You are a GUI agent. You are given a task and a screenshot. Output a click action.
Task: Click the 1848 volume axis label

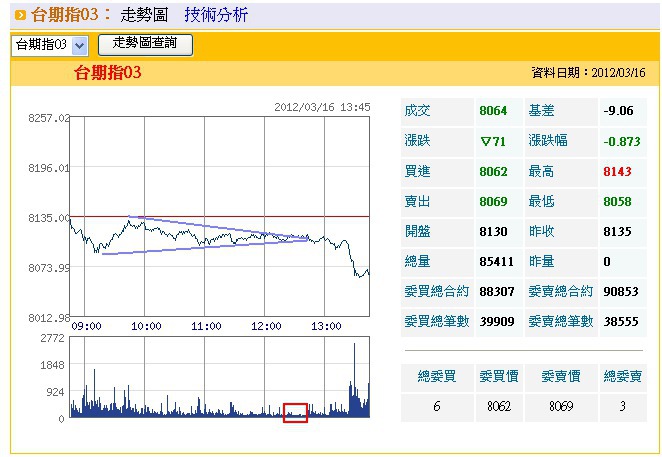click(x=53, y=365)
